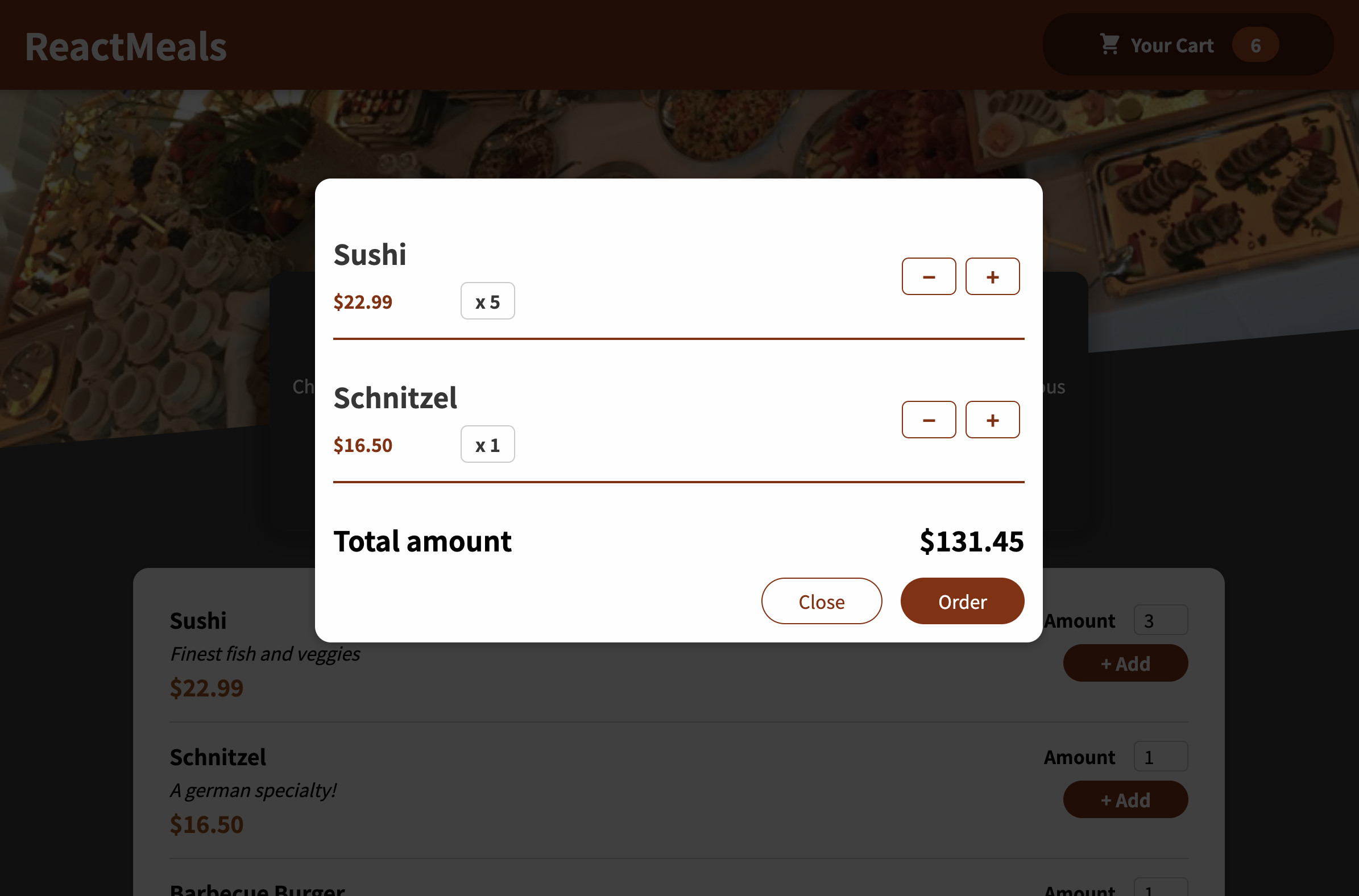Screen dimensions: 1359x896
Task: Click the Amount input for Schnitzel showing 1
Action: tap(1161, 756)
